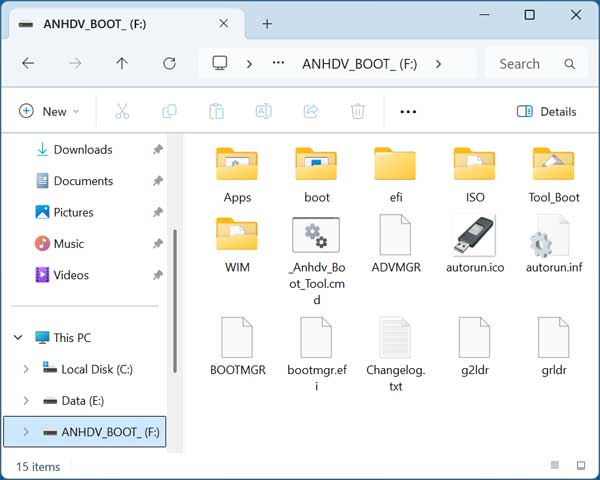Select the ISO folder

pyautogui.click(x=474, y=176)
